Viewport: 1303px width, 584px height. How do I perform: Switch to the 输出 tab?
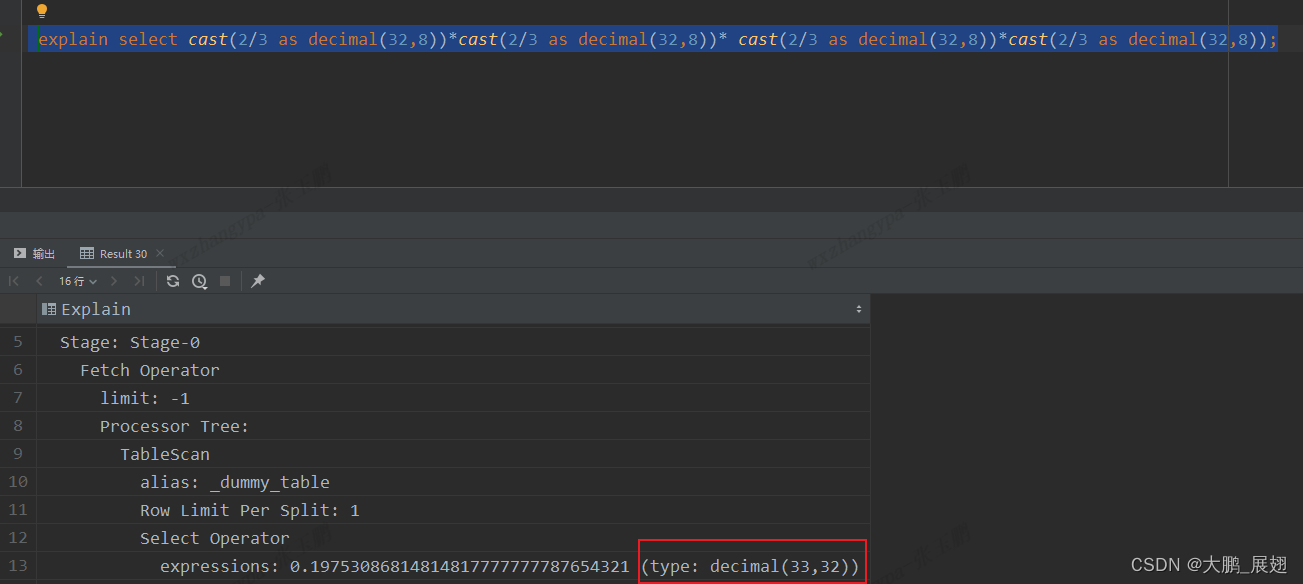42,253
